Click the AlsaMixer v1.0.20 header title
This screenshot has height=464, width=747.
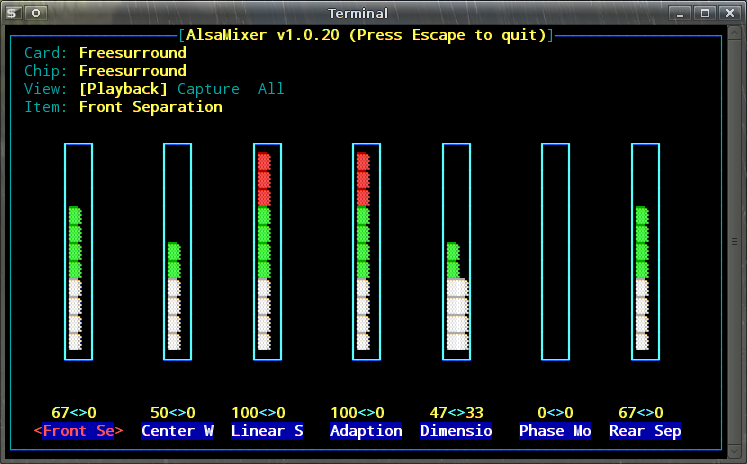(366, 35)
